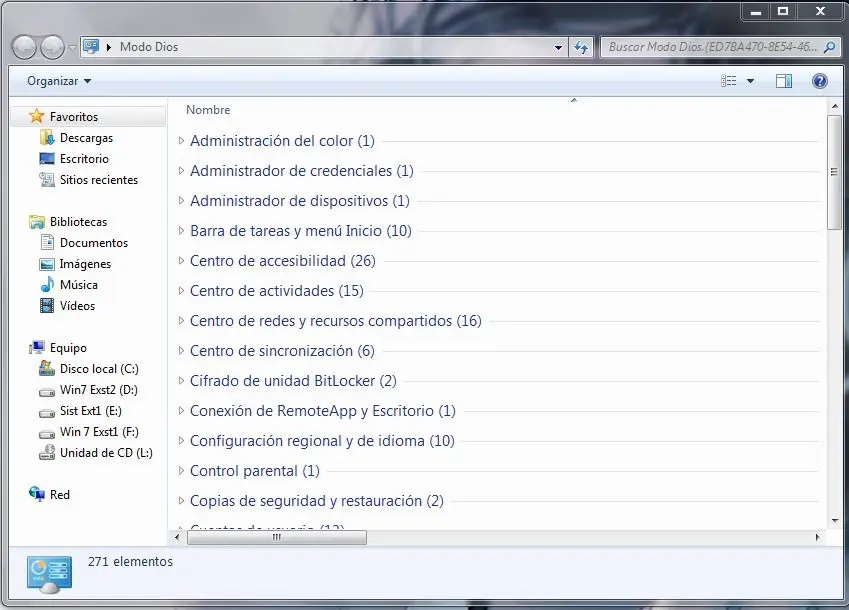Click the Unidad de CD (L:) icon
This screenshot has width=849, height=610.
tap(47, 452)
